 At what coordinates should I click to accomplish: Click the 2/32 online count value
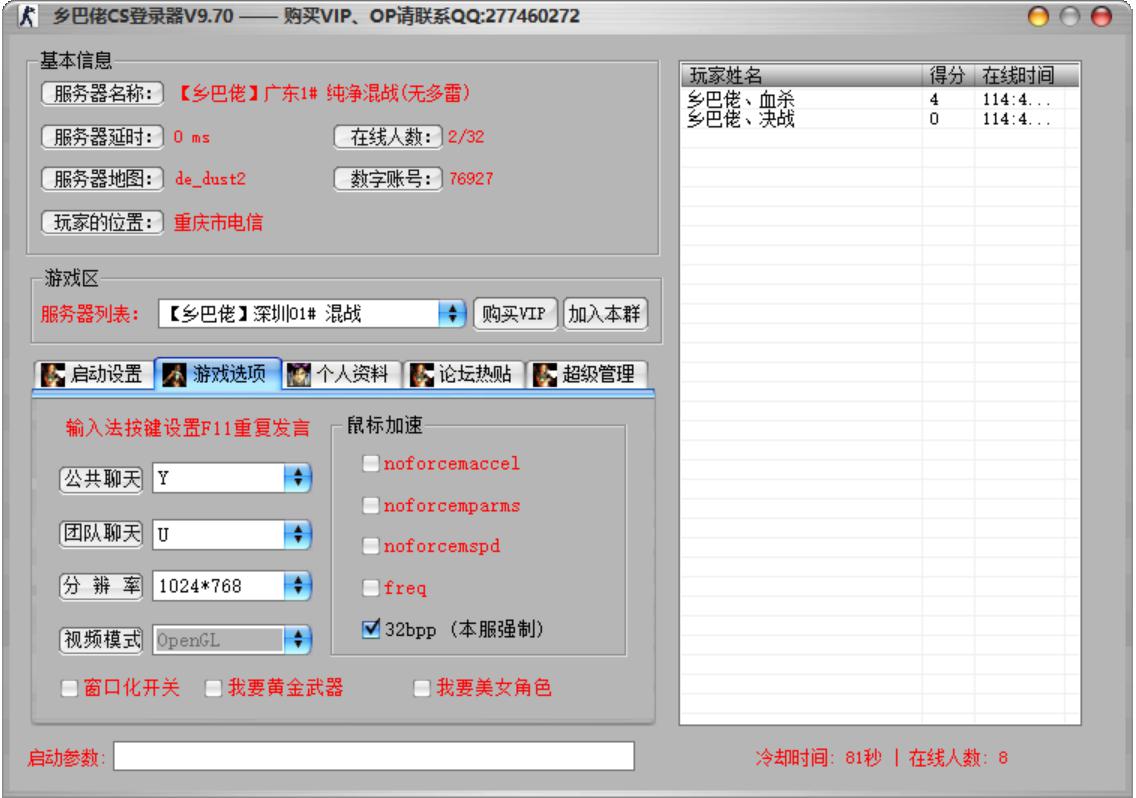pyautogui.click(x=466, y=136)
